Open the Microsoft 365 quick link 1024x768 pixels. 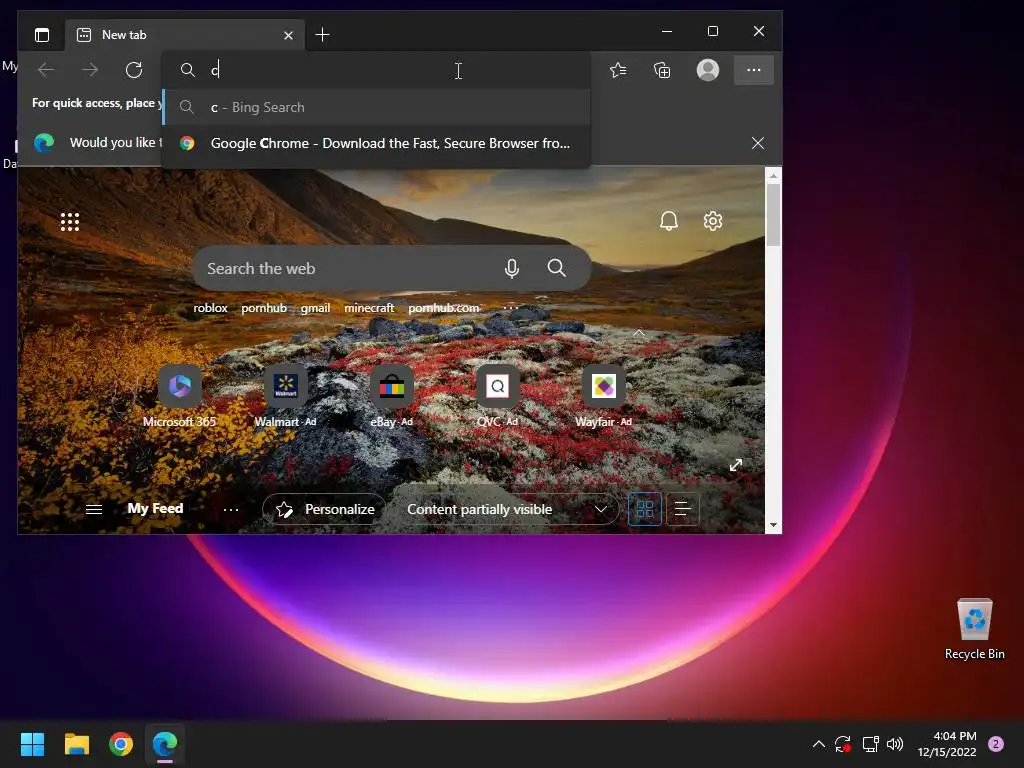180,396
